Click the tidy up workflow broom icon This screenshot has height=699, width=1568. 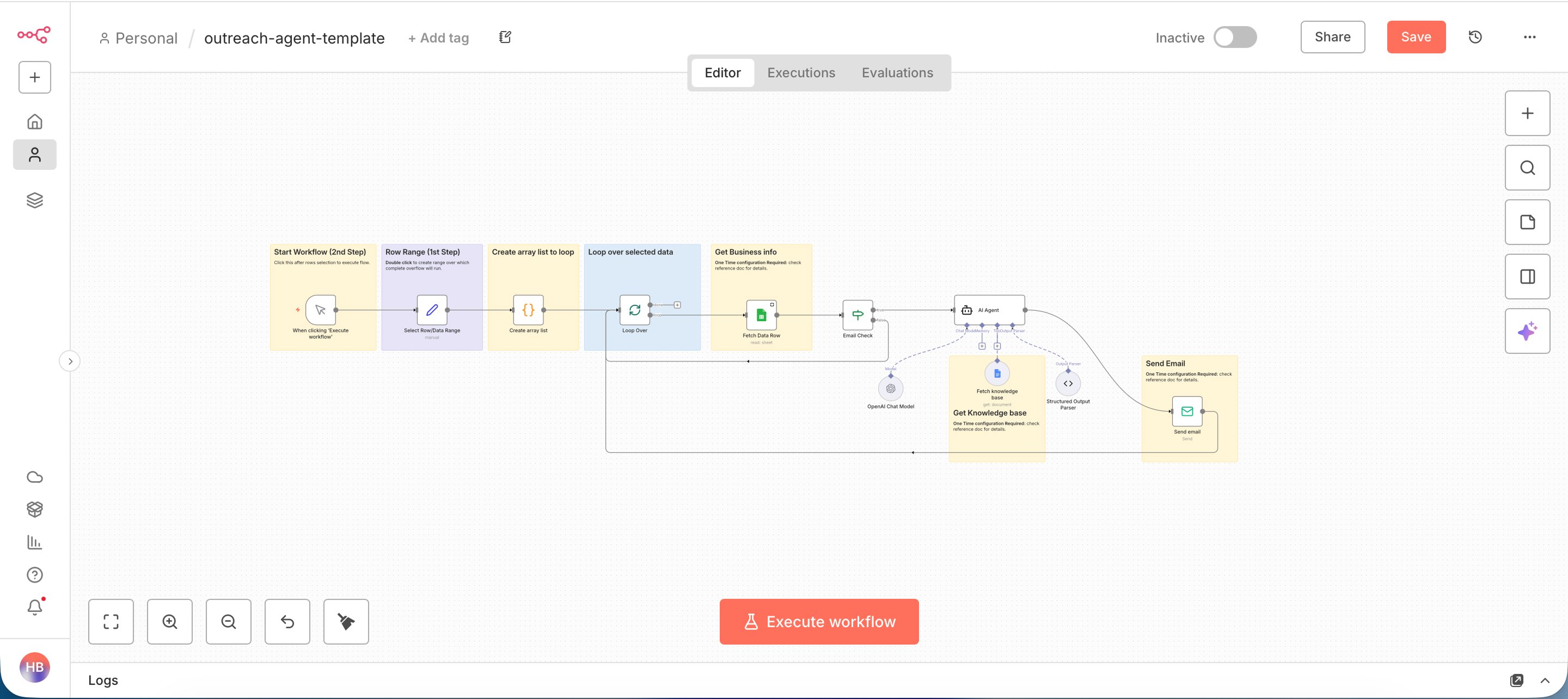coord(346,621)
